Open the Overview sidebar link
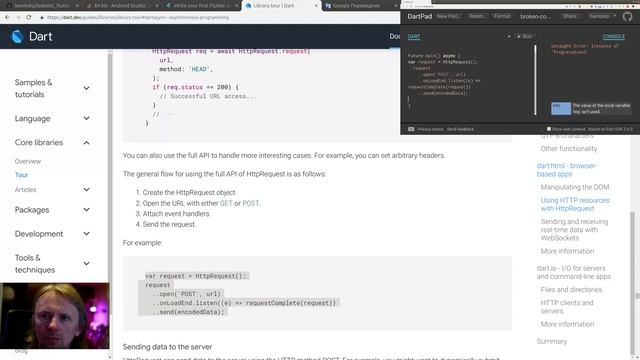This screenshot has width=640, height=360. coord(28,161)
